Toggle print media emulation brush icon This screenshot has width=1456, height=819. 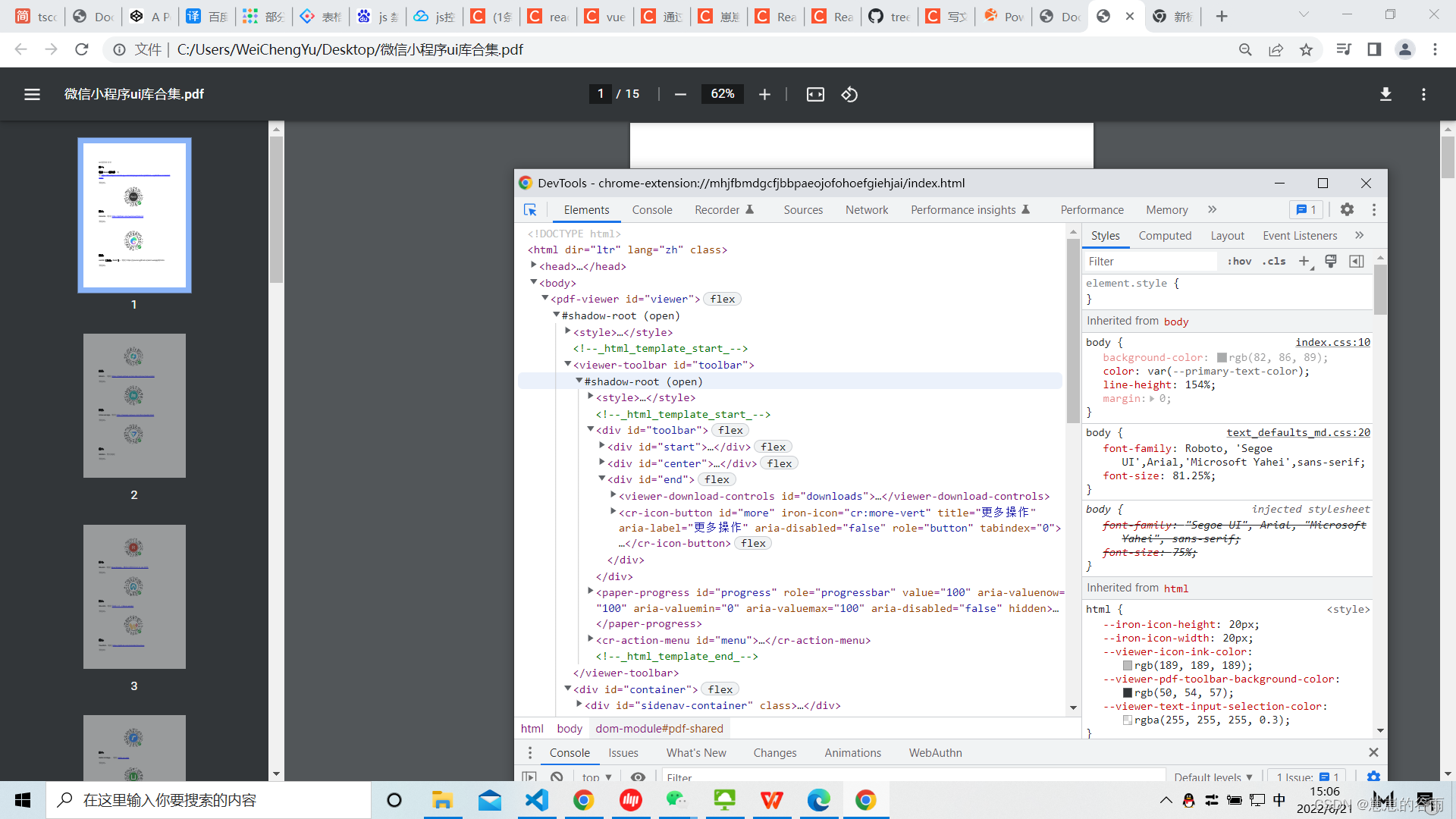coord(1331,261)
